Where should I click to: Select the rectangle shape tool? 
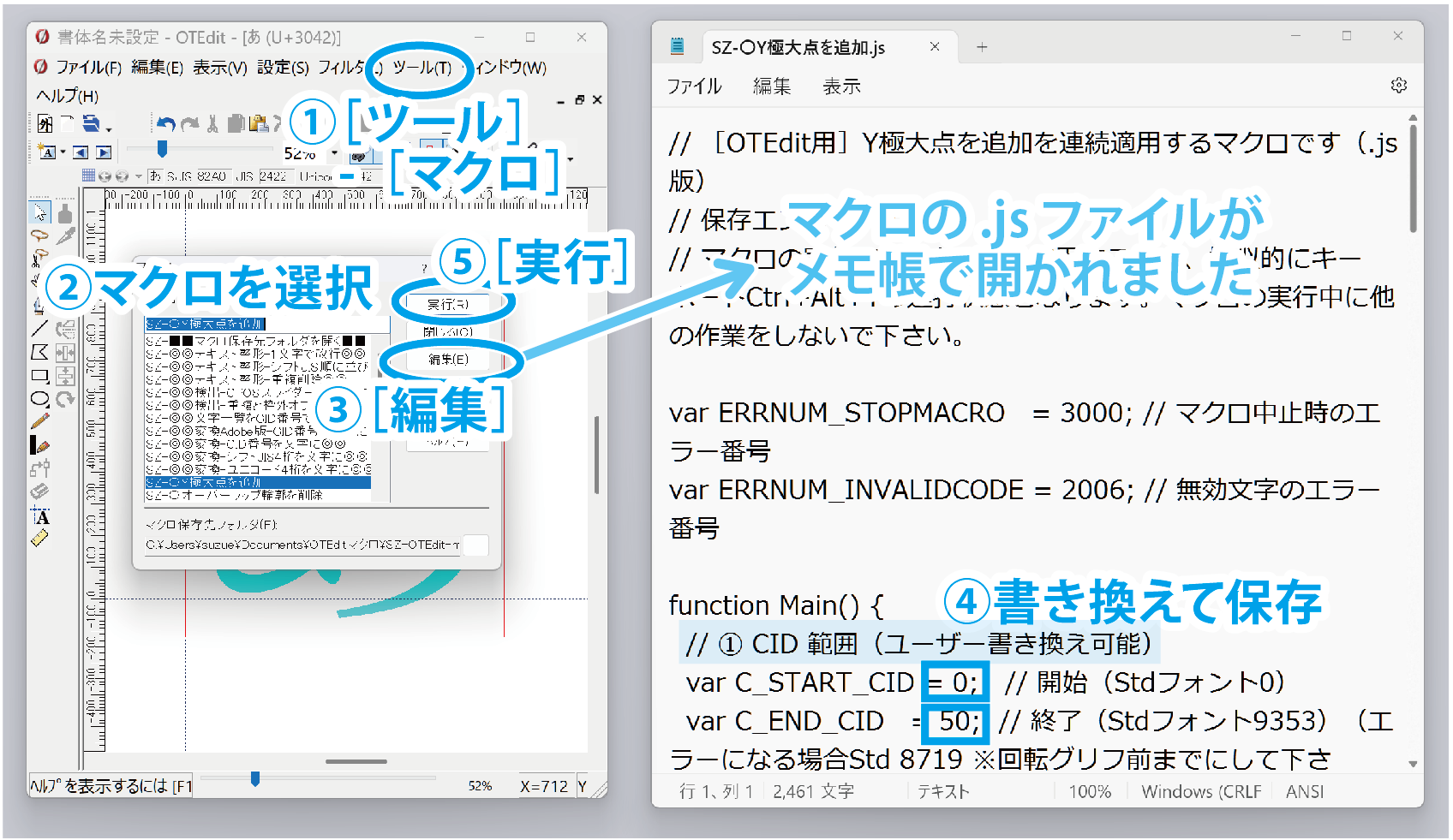click(39, 376)
